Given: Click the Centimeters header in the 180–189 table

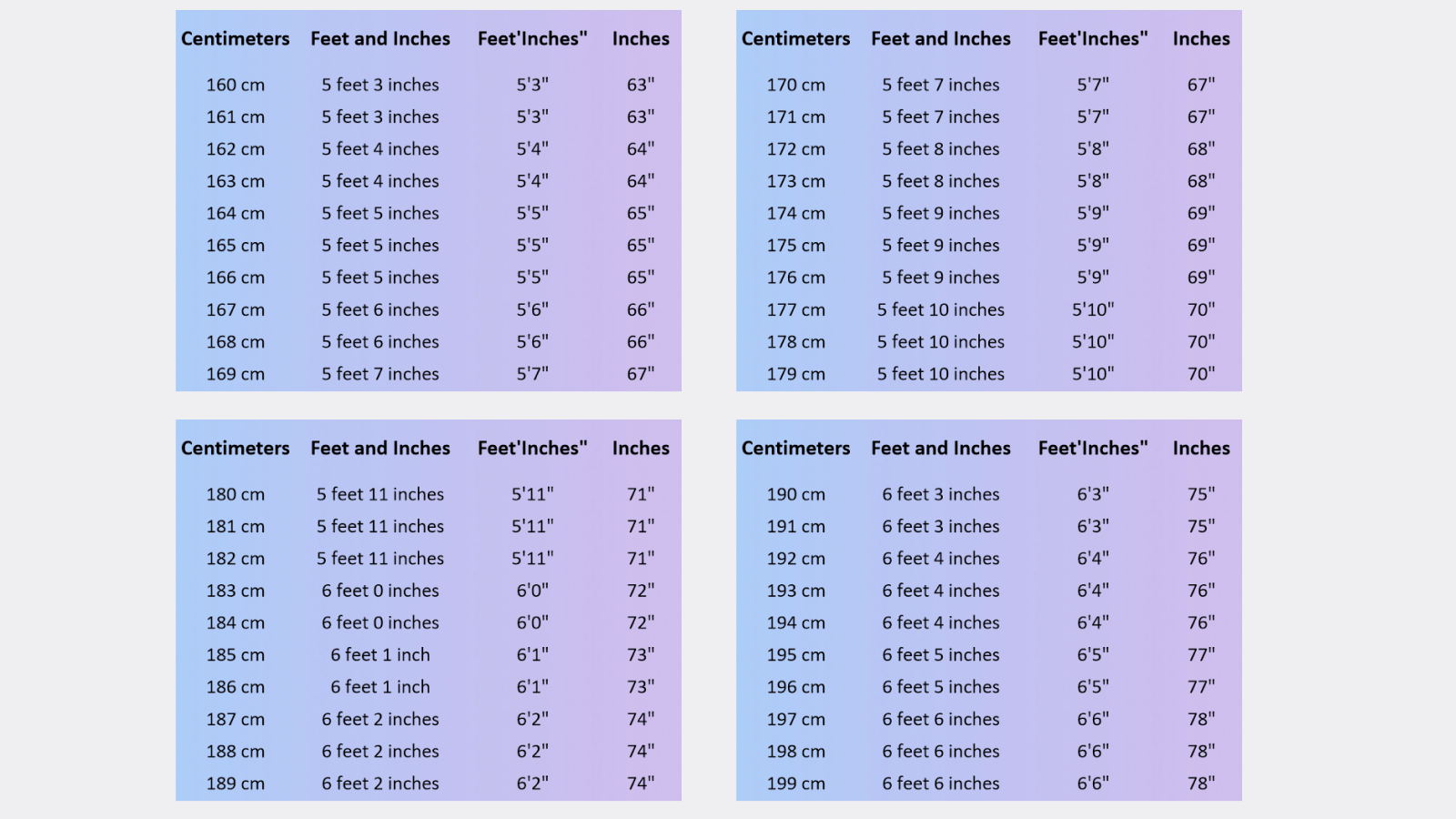Looking at the screenshot, I should (236, 448).
